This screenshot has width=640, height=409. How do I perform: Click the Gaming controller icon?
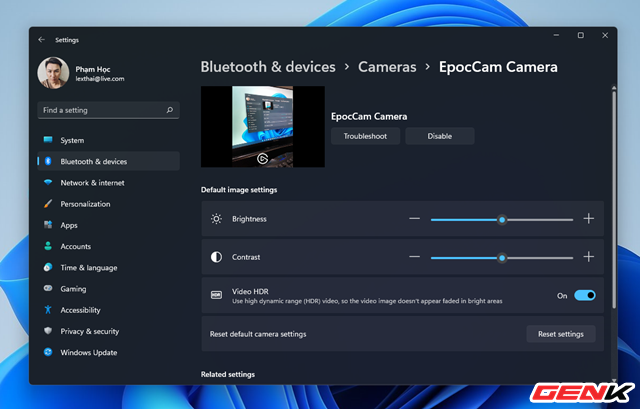tap(48, 289)
